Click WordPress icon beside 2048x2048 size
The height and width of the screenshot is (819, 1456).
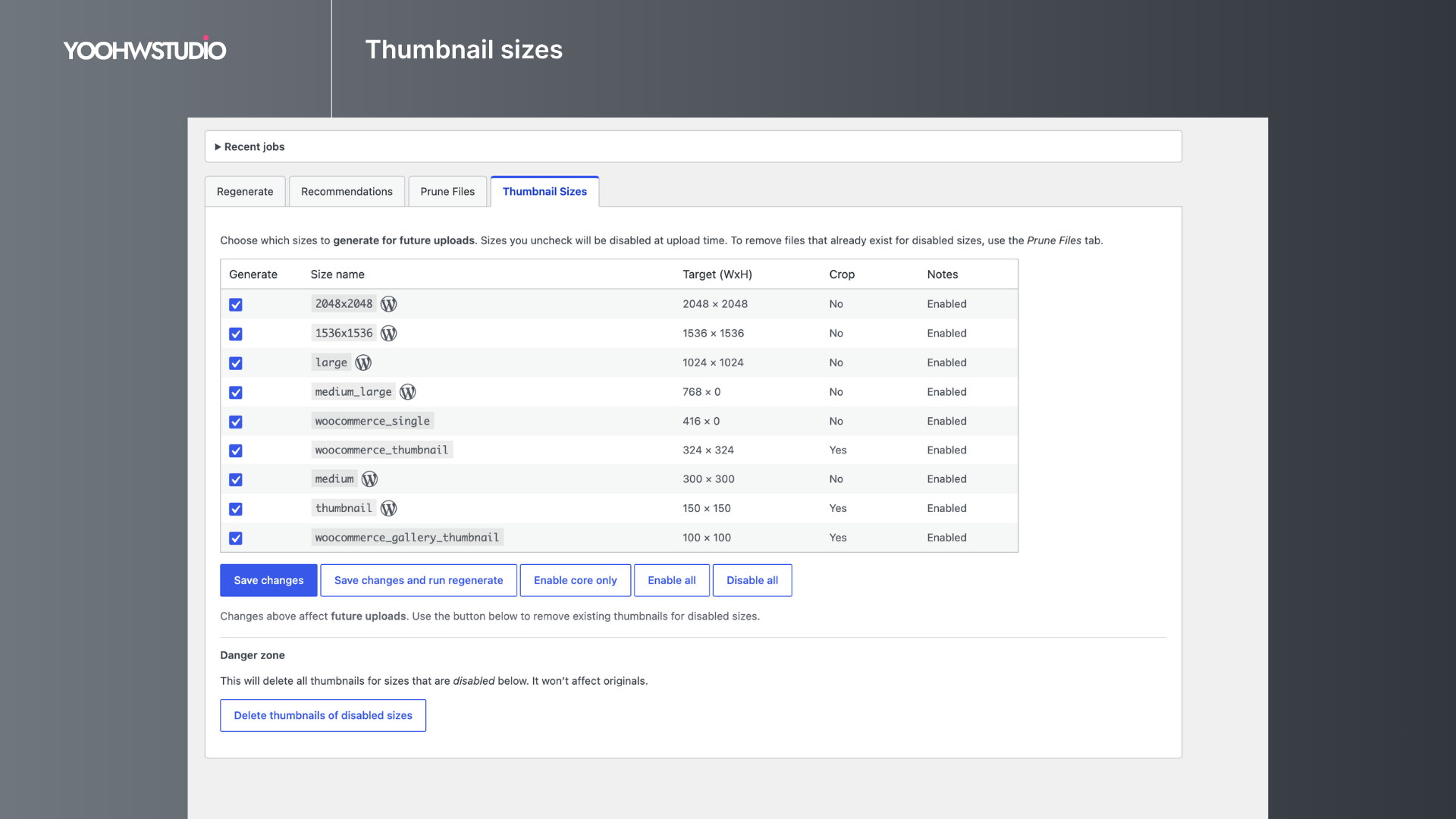(388, 304)
